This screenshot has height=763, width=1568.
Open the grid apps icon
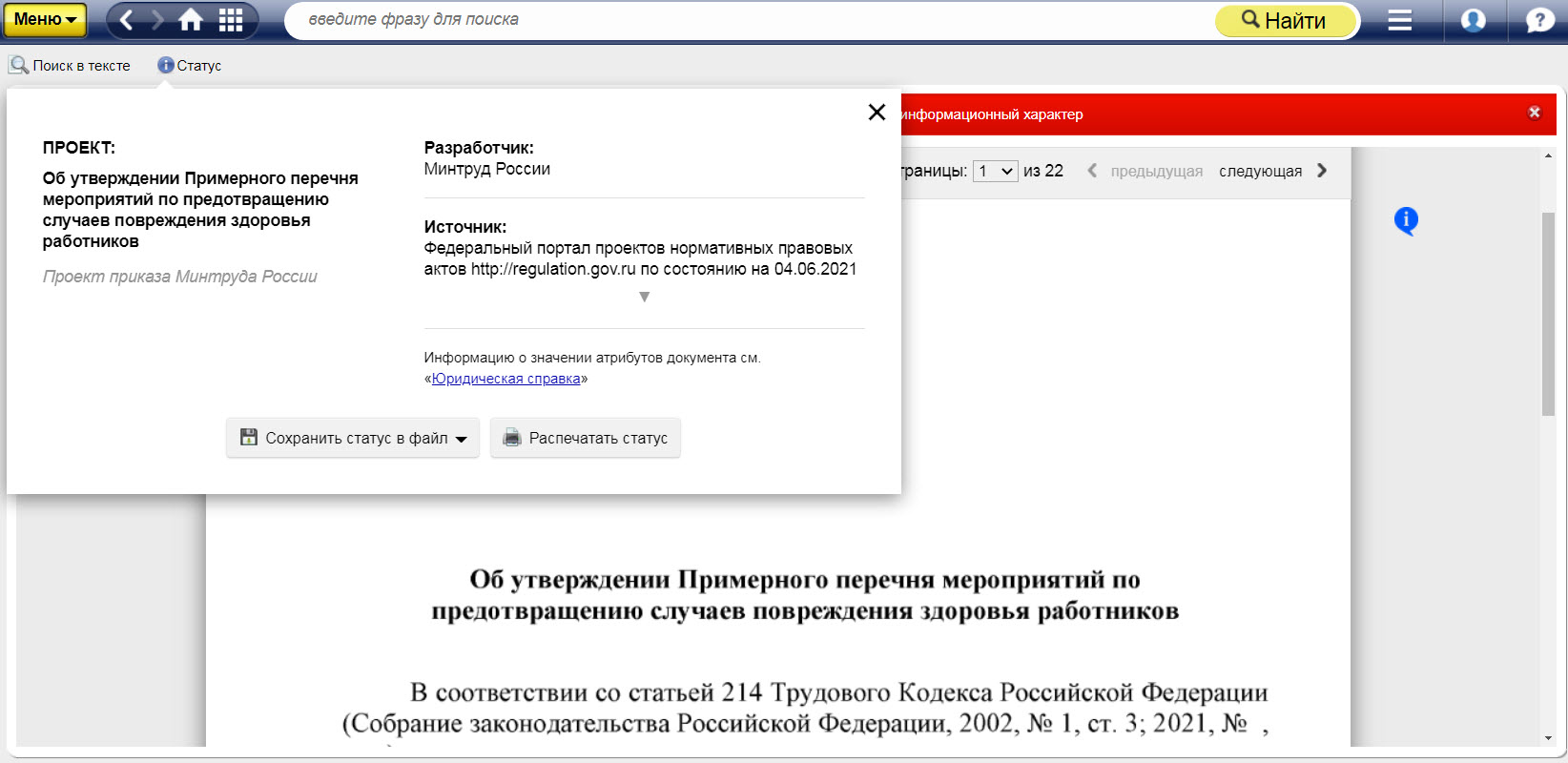pyautogui.click(x=231, y=20)
